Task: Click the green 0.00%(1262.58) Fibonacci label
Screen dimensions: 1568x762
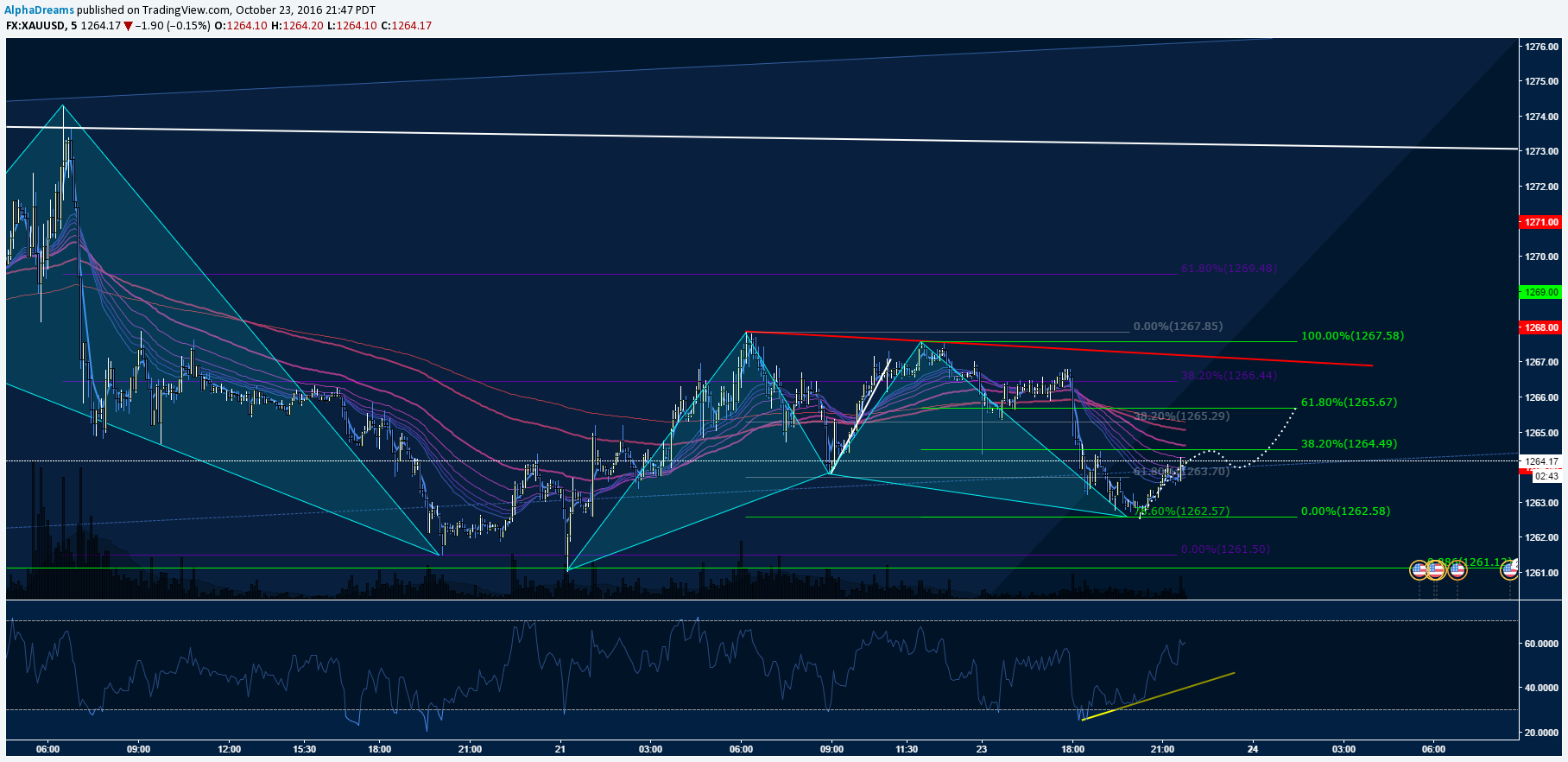Action: tap(1345, 511)
